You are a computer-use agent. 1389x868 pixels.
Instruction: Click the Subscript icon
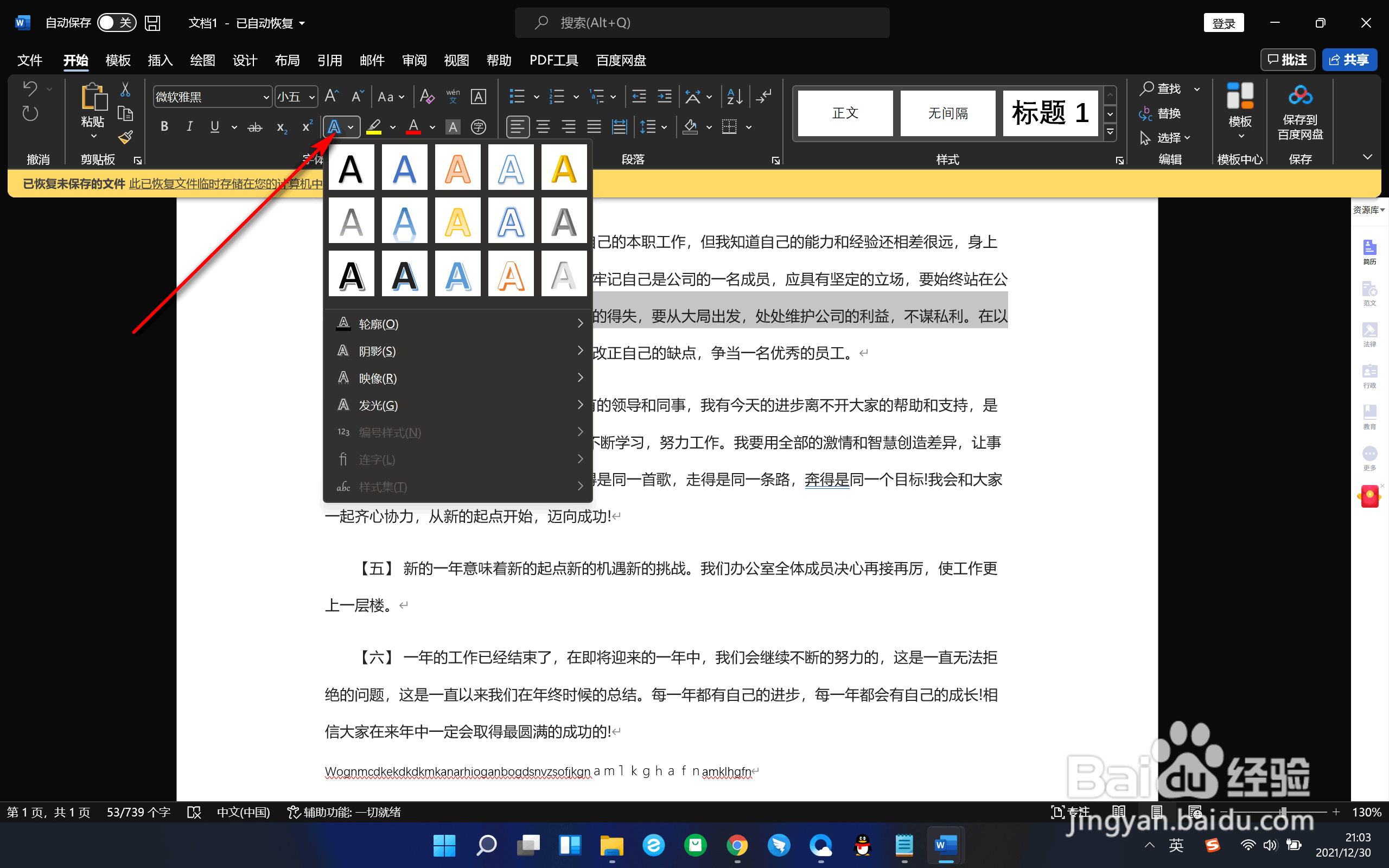pos(281,127)
